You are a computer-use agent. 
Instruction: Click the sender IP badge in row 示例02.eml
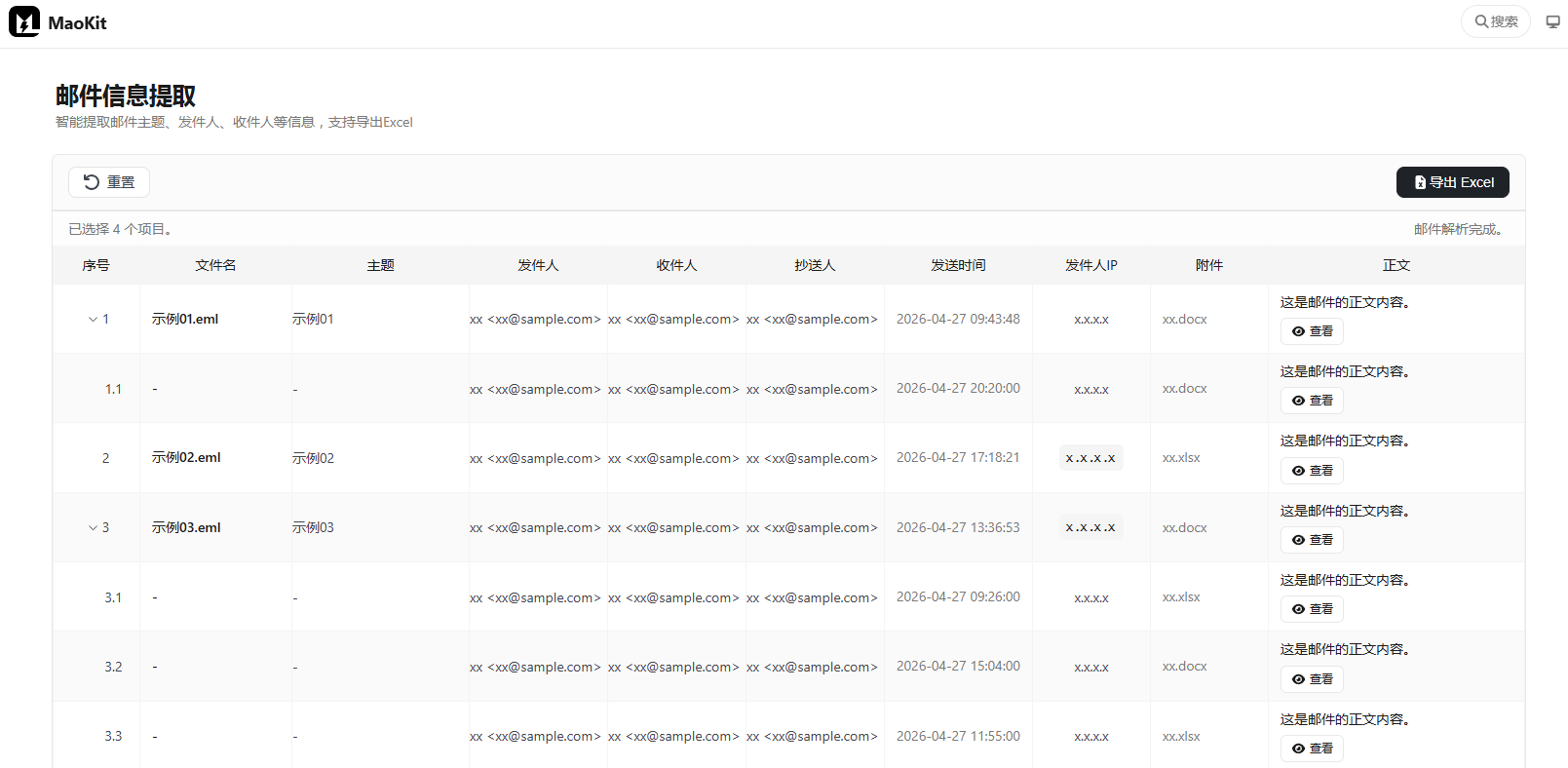click(x=1091, y=458)
